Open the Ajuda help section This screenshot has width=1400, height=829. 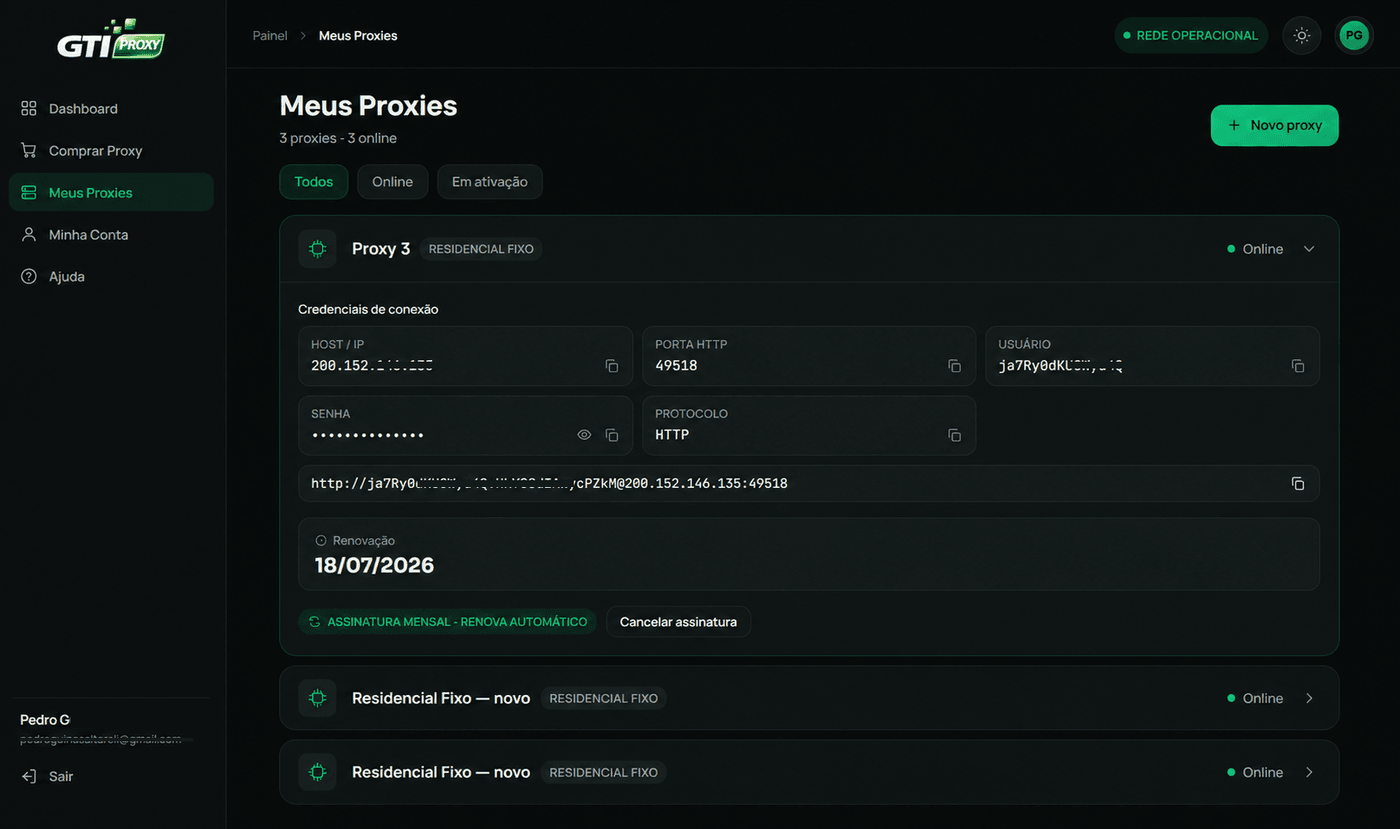pyautogui.click(x=111, y=276)
